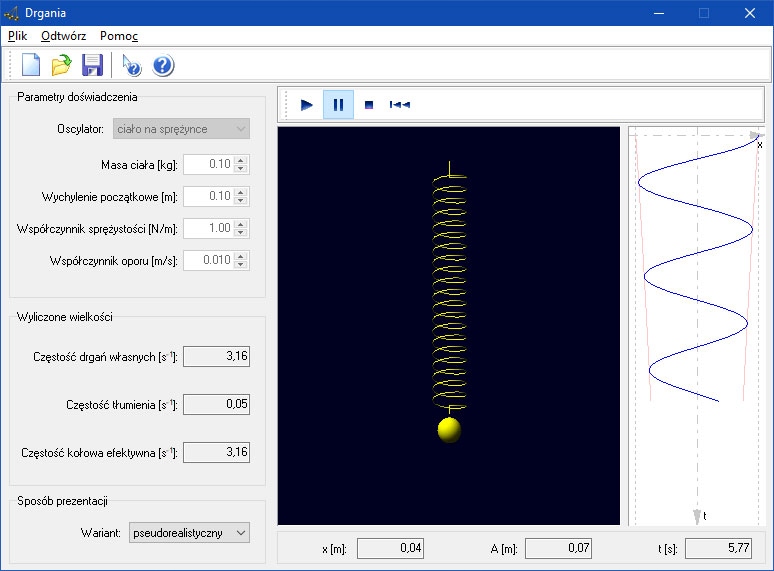This screenshot has width=774, height=571.
Task: Open the Plik menu
Action: pos(18,35)
